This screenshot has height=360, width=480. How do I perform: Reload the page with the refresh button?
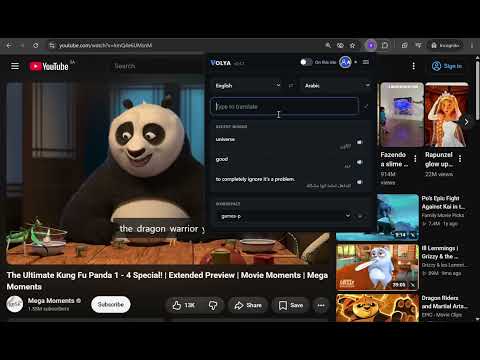36,45
